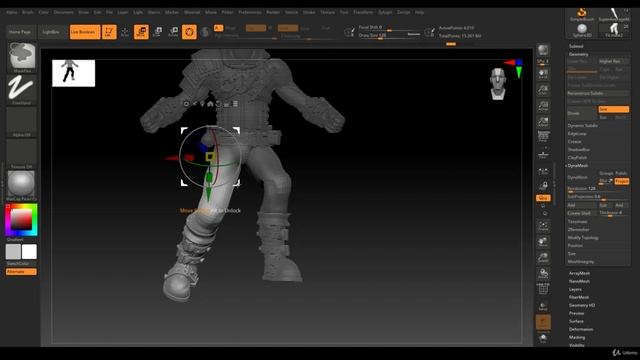
Task: Open the MatCap material sphere picker
Action: (x=22, y=184)
